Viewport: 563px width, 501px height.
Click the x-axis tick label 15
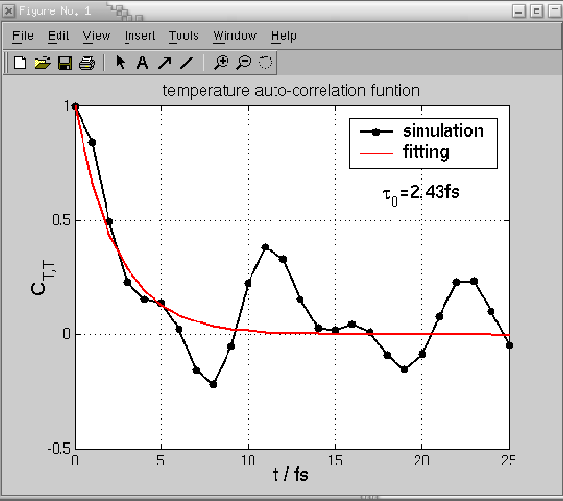[335, 460]
